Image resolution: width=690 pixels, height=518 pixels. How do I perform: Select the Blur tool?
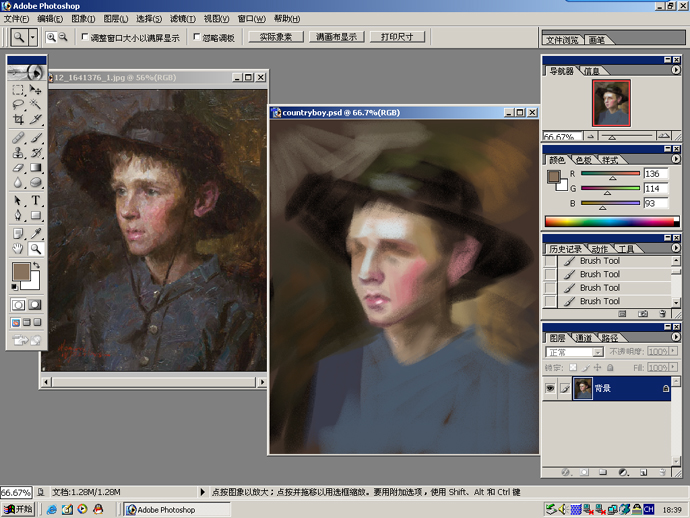(x=18, y=182)
